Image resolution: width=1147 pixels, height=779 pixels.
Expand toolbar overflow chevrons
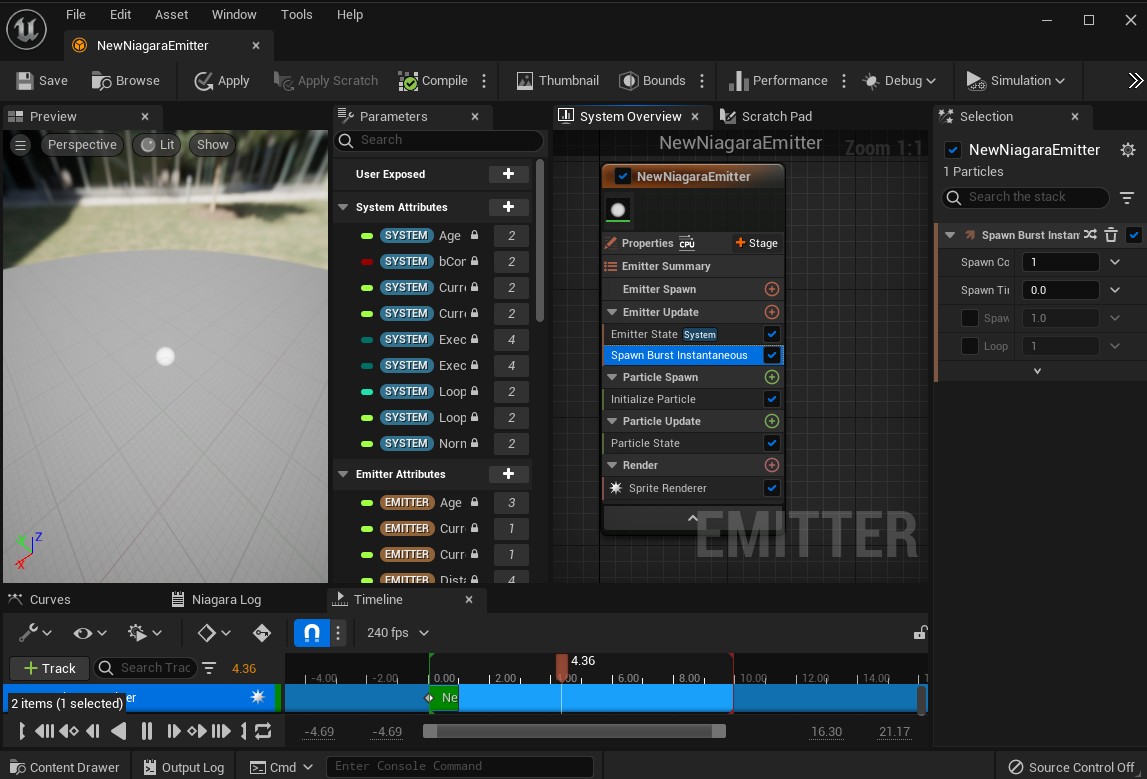[1135, 80]
